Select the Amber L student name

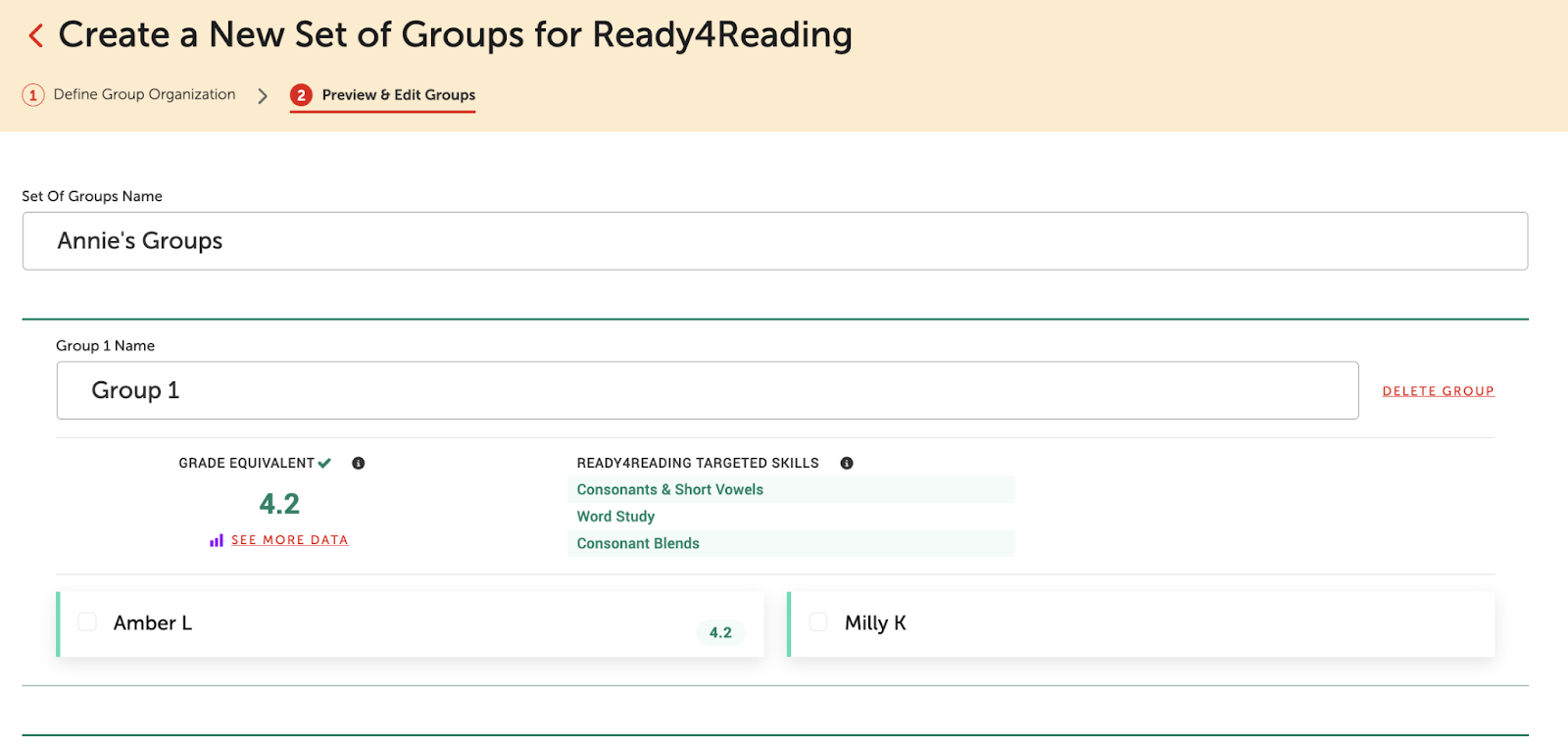tap(153, 622)
